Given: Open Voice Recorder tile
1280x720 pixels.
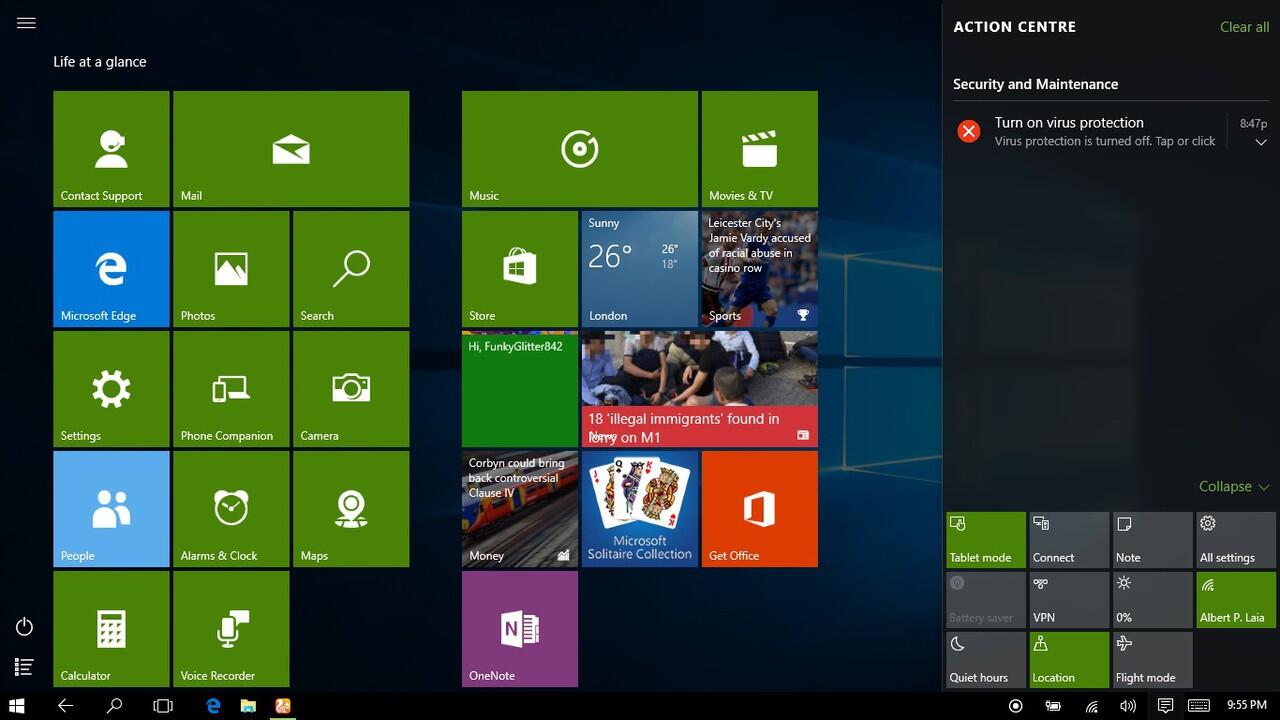Looking at the screenshot, I should 231,629.
